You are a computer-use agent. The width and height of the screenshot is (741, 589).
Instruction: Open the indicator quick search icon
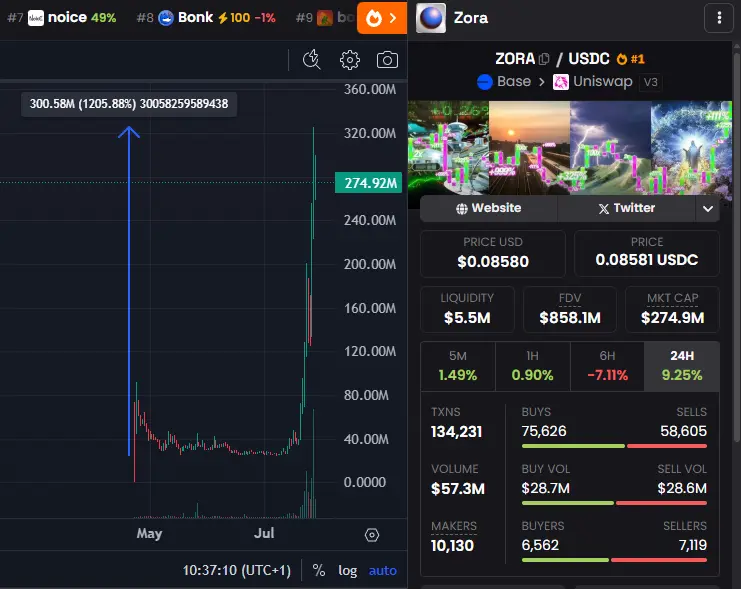point(311,60)
